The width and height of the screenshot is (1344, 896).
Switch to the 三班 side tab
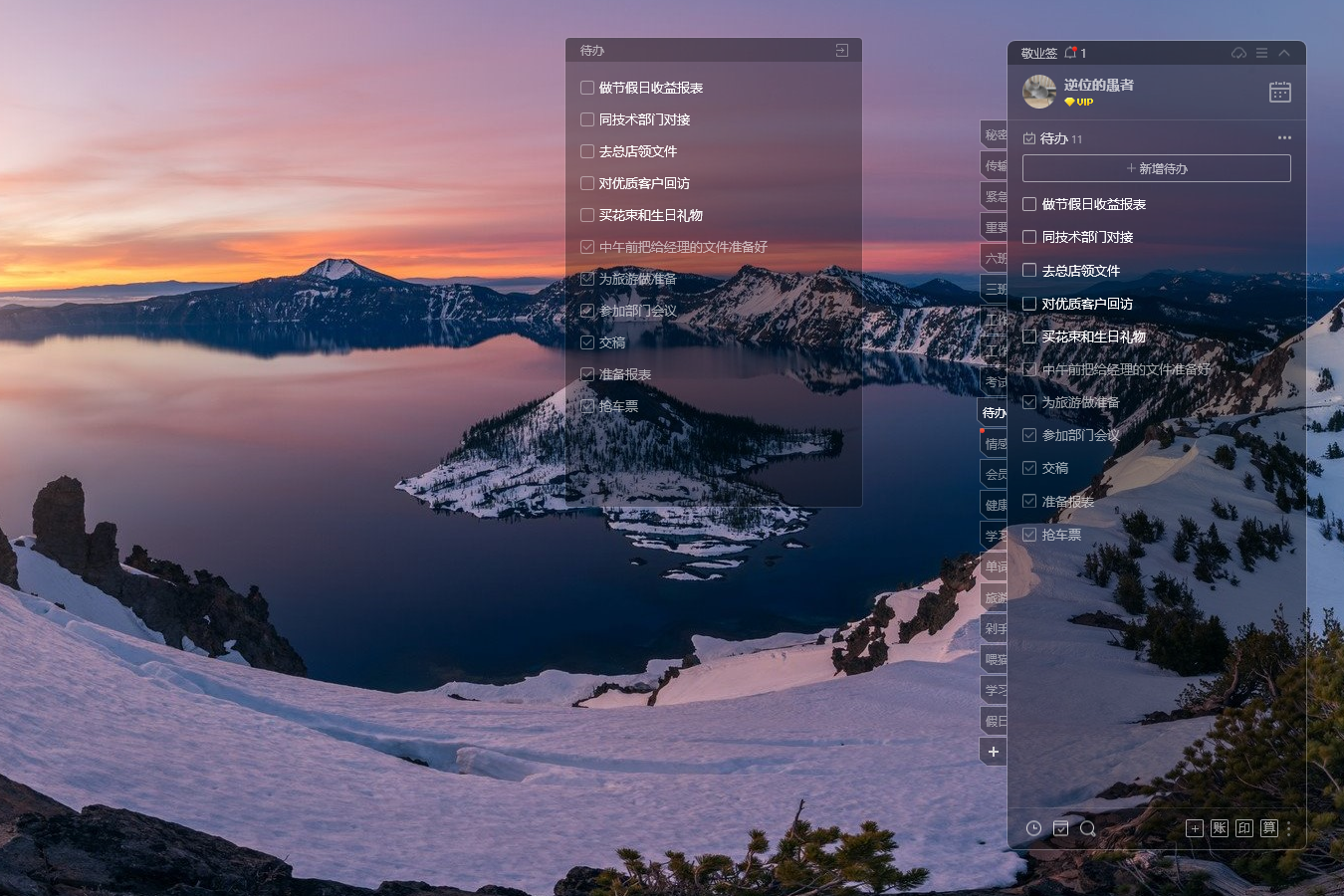point(994,289)
